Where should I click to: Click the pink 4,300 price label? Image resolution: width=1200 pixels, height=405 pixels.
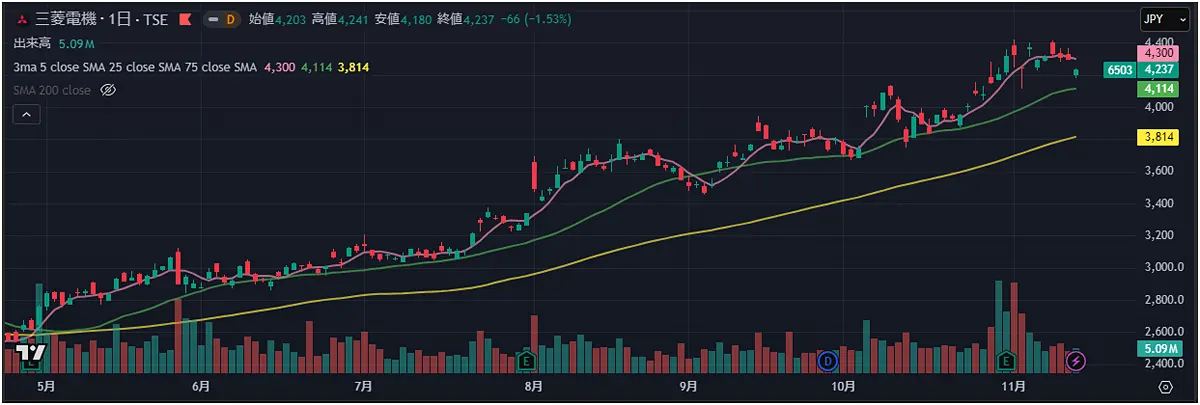1158,52
